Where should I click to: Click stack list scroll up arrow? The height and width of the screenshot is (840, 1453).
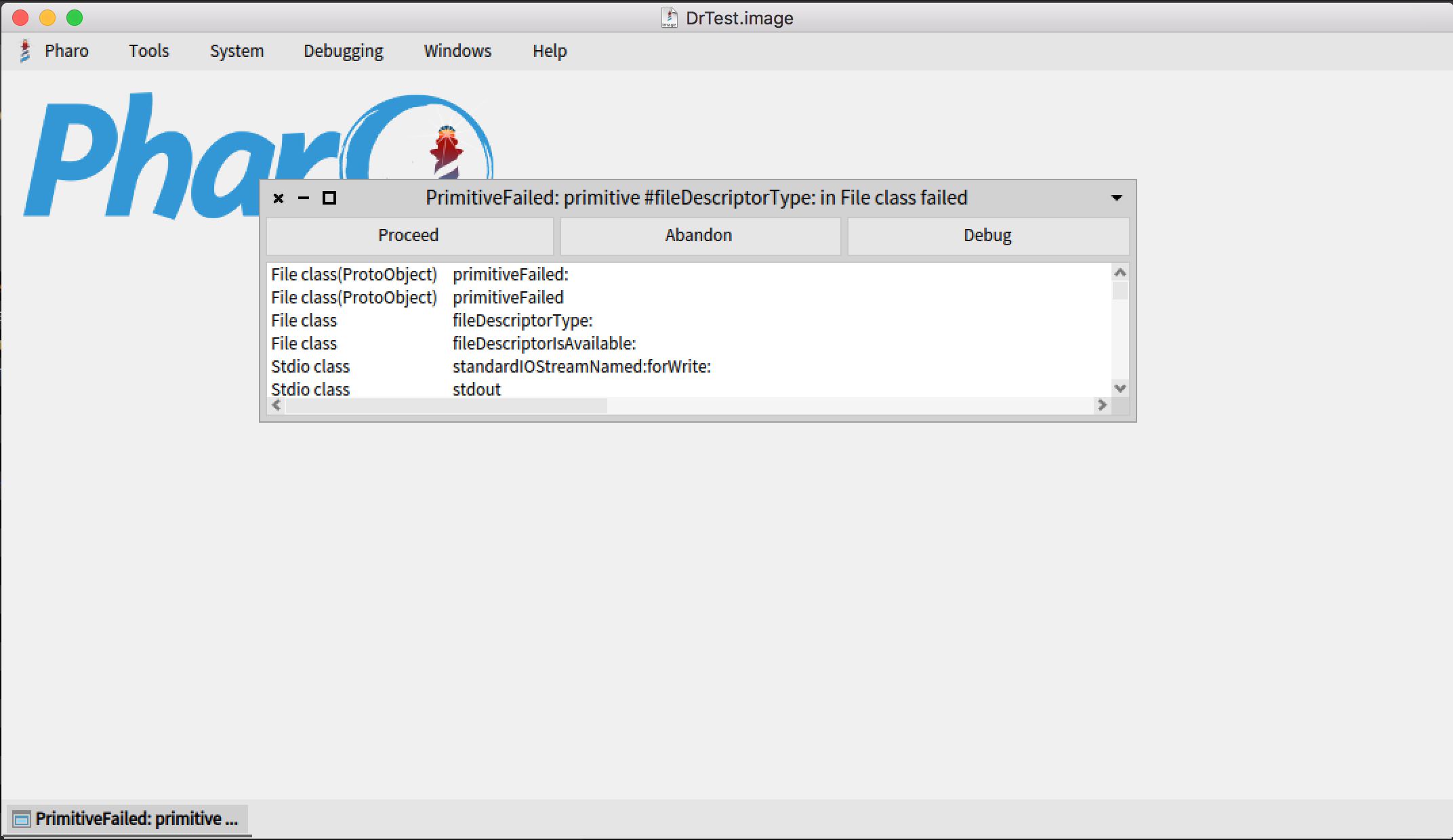coord(1120,272)
